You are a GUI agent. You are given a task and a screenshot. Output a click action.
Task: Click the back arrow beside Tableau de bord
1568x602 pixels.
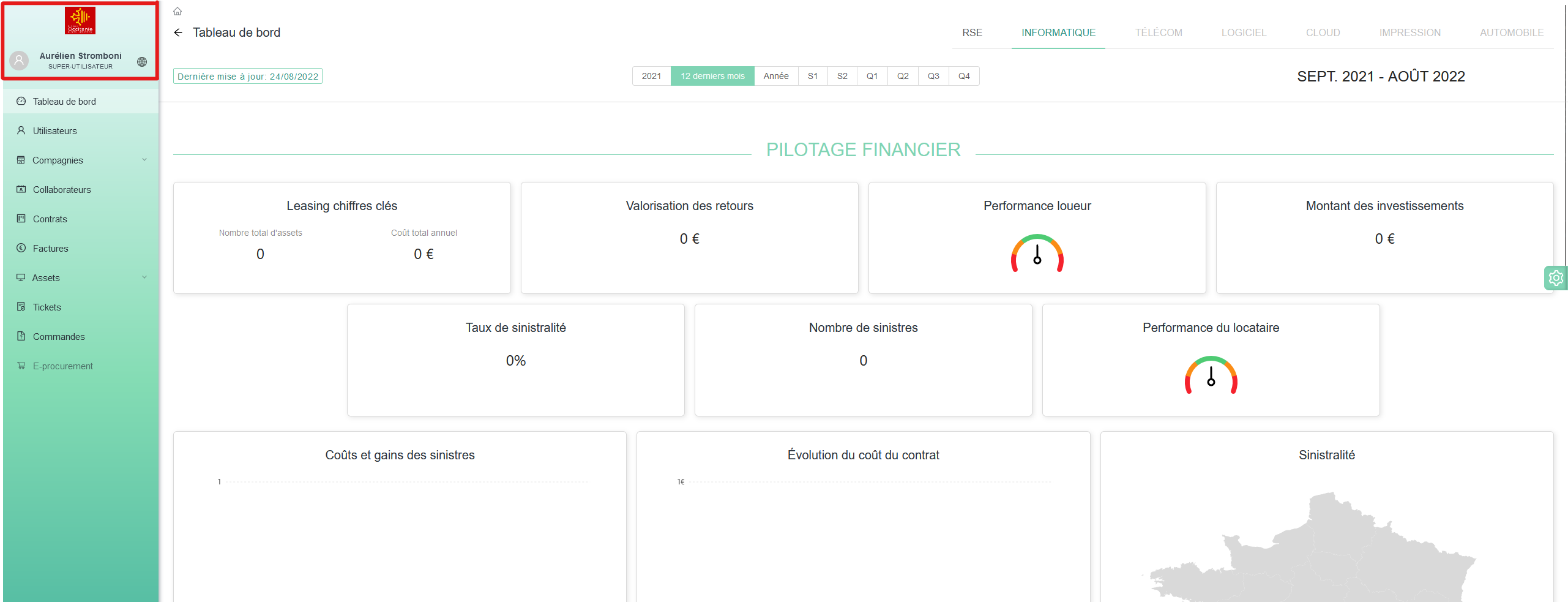click(178, 32)
